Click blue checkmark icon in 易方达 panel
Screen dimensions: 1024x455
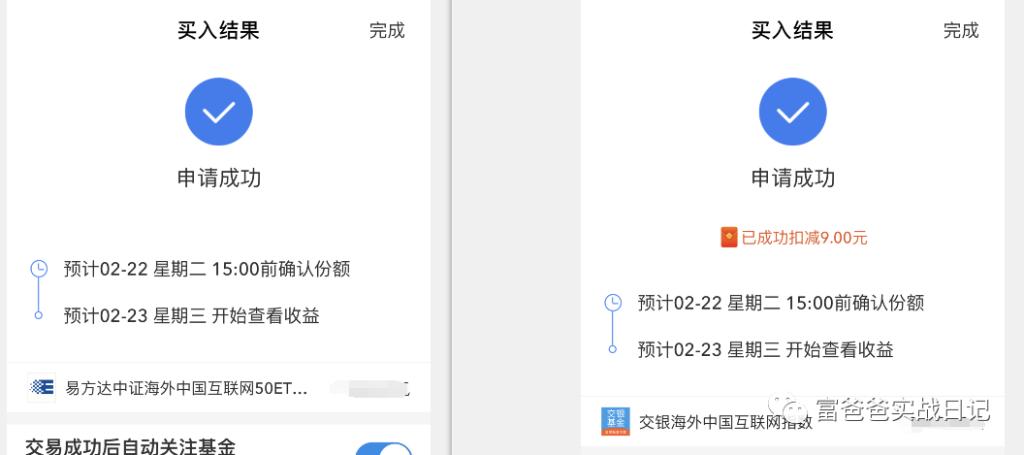218,111
